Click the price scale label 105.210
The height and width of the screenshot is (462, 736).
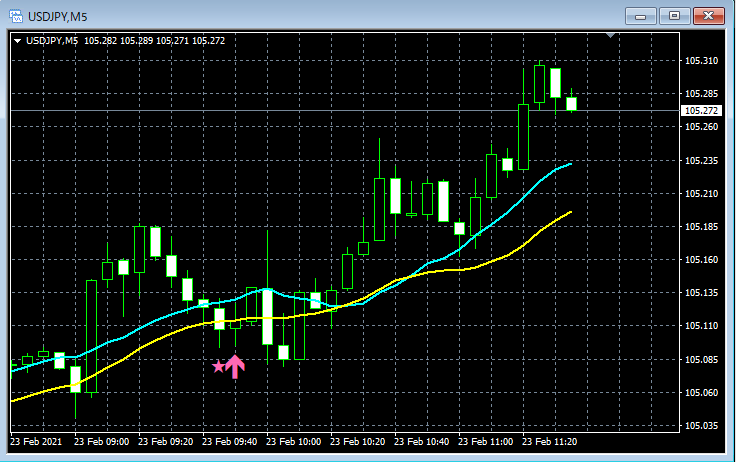[x=701, y=193]
